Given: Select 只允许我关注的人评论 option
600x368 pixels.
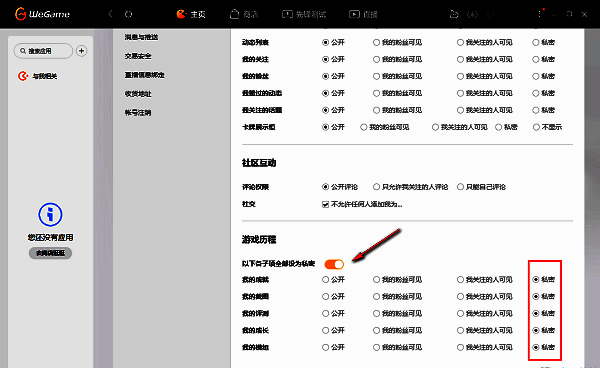Looking at the screenshot, I should (377, 187).
